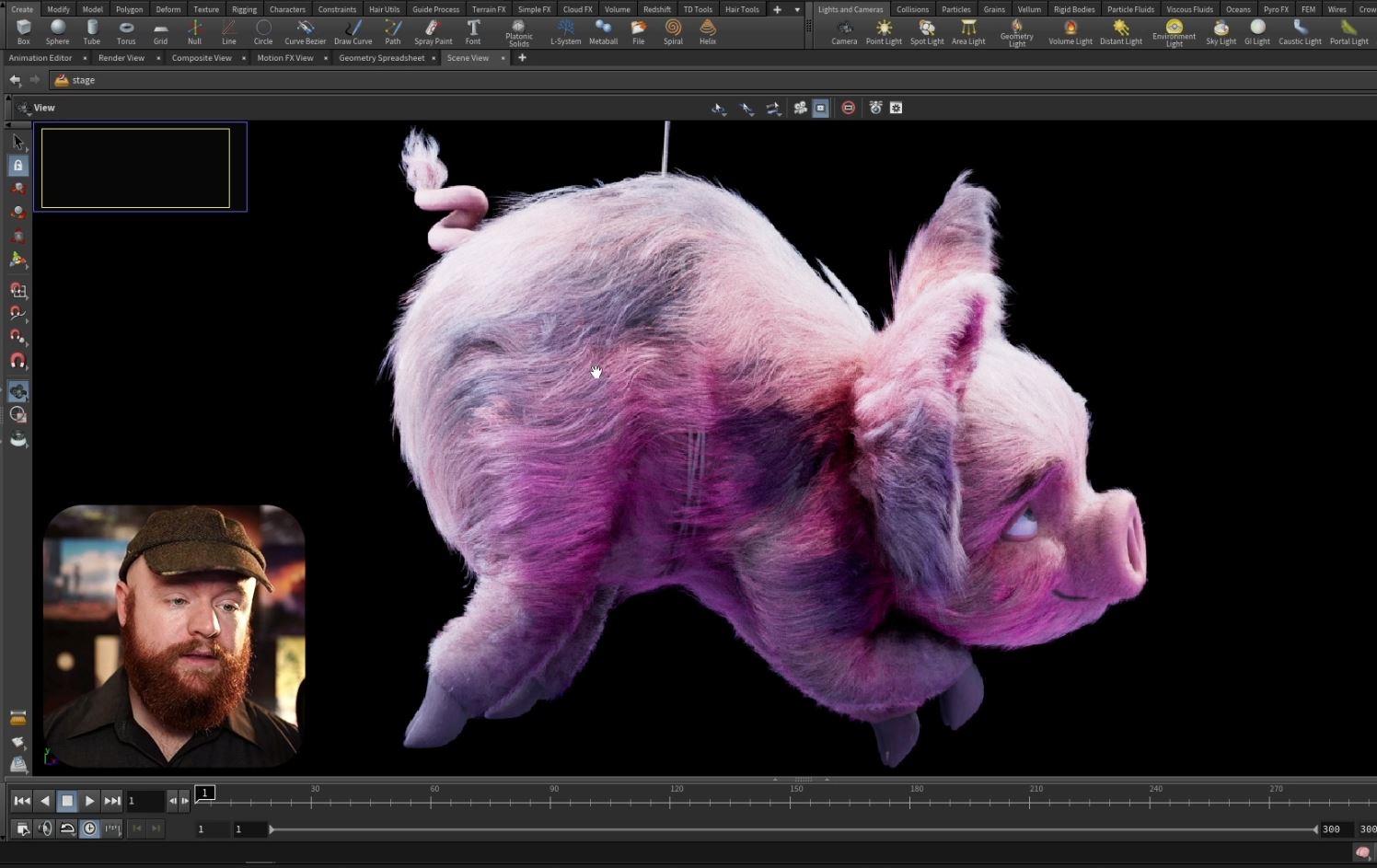Play the animation forward

89,801
